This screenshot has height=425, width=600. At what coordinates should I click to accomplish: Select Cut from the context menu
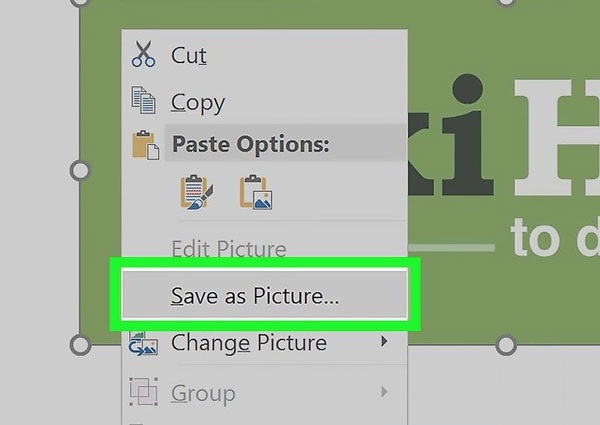pyautogui.click(x=189, y=55)
